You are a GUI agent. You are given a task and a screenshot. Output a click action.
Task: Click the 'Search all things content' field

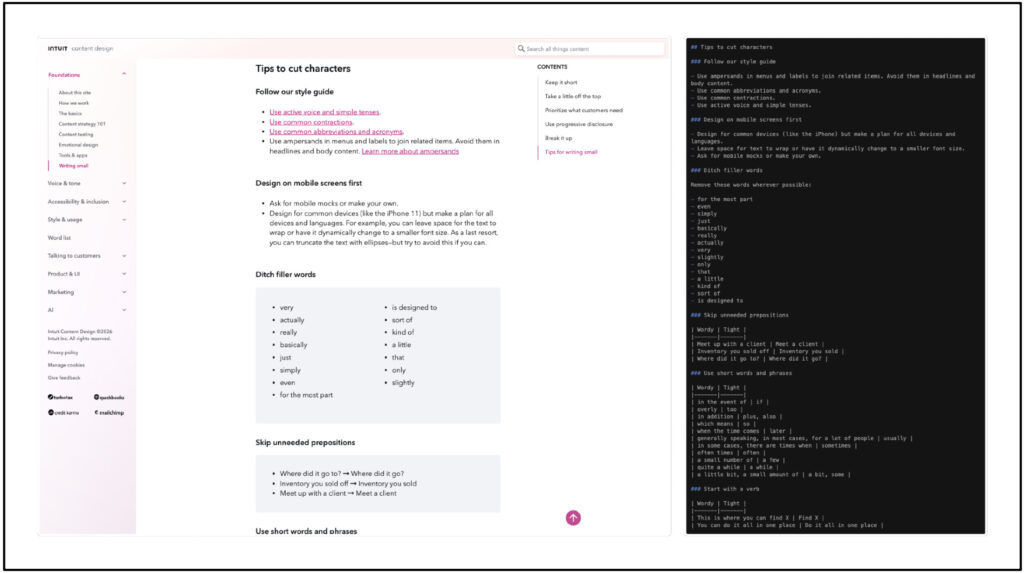(x=590, y=48)
